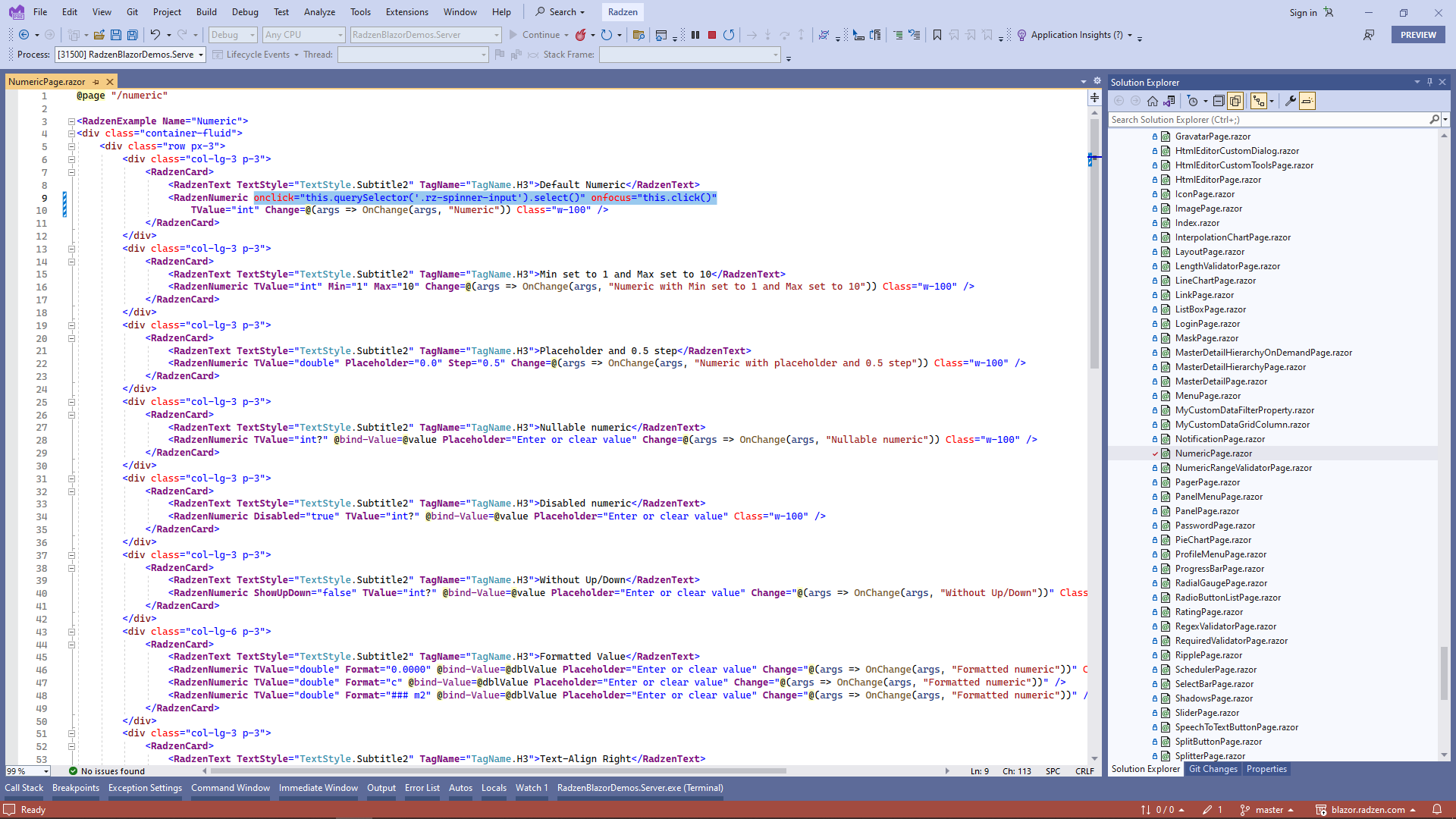The width and height of the screenshot is (1456, 819).
Task: Click the blazor.radzen.com repository button
Action: (x=1367, y=810)
